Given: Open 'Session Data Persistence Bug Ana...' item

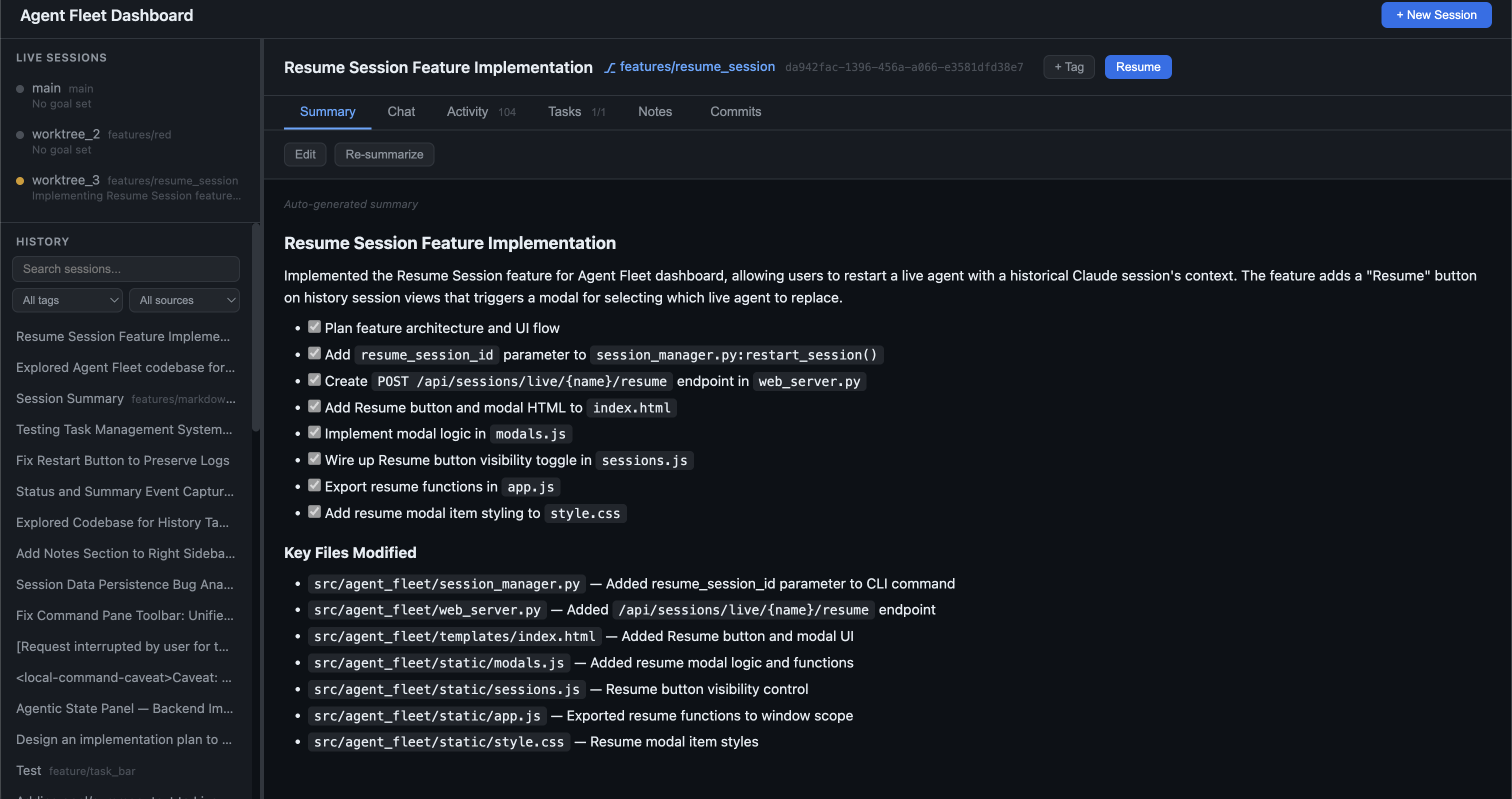Looking at the screenshot, I should pos(125,584).
